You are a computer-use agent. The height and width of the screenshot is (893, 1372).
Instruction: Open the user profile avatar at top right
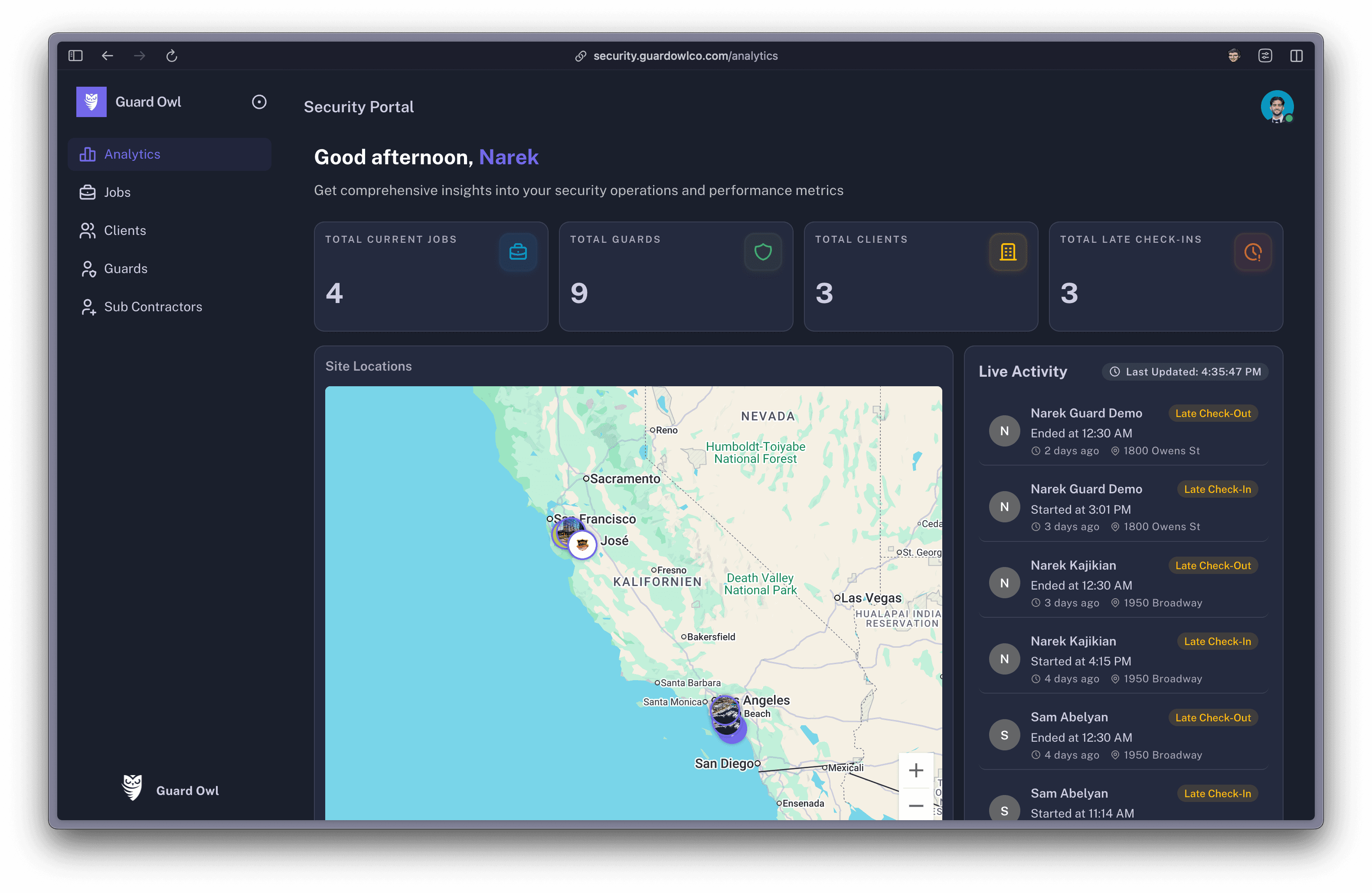(1277, 107)
